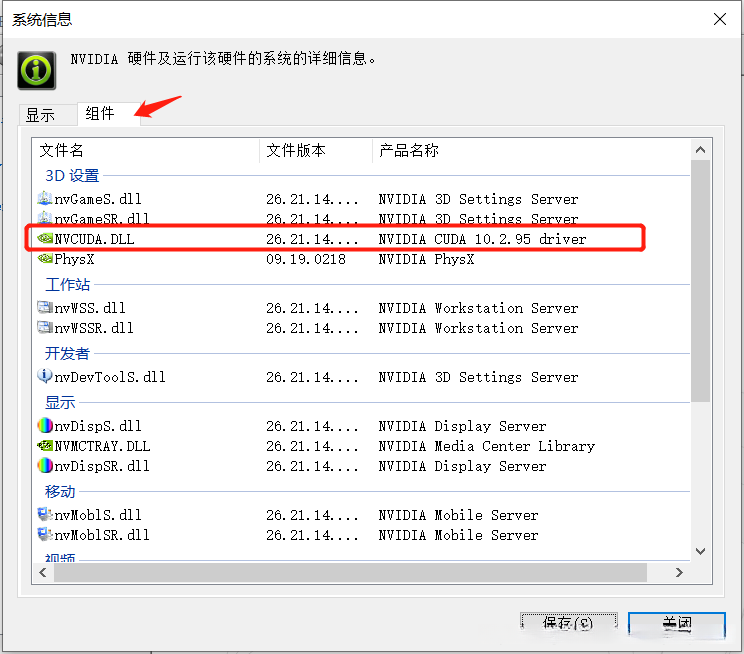Viewport: 744px width, 654px height.
Task: Click the nvDevToolS.dll info icon
Action: click(x=45, y=376)
